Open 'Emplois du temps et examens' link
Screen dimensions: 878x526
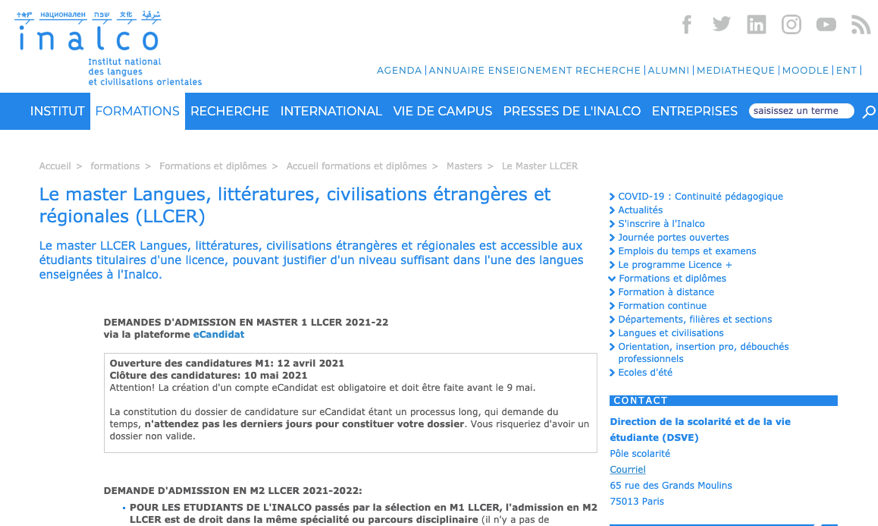click(x=687, y=251)
